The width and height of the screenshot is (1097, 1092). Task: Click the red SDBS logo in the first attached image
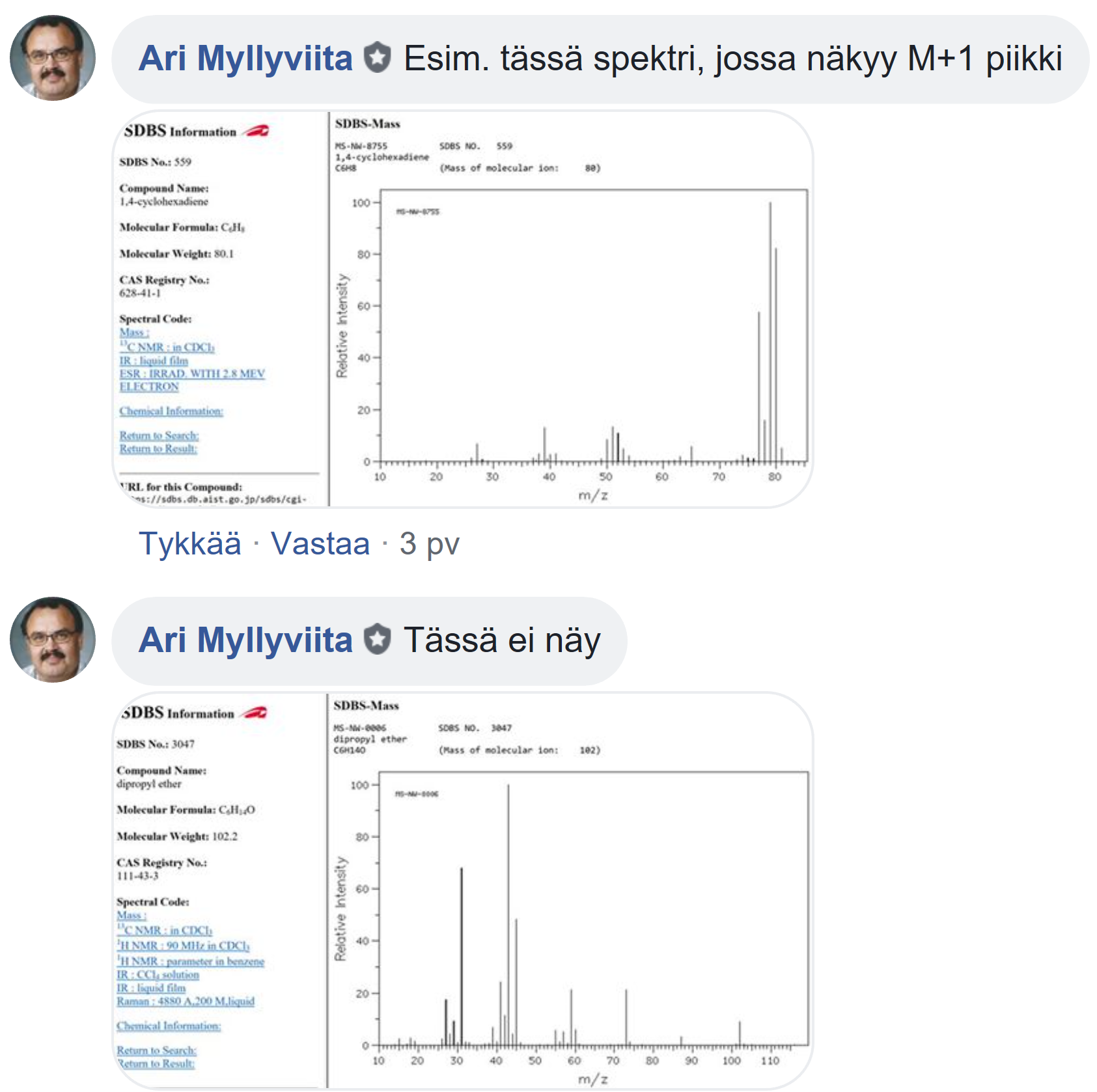point(256,131)
